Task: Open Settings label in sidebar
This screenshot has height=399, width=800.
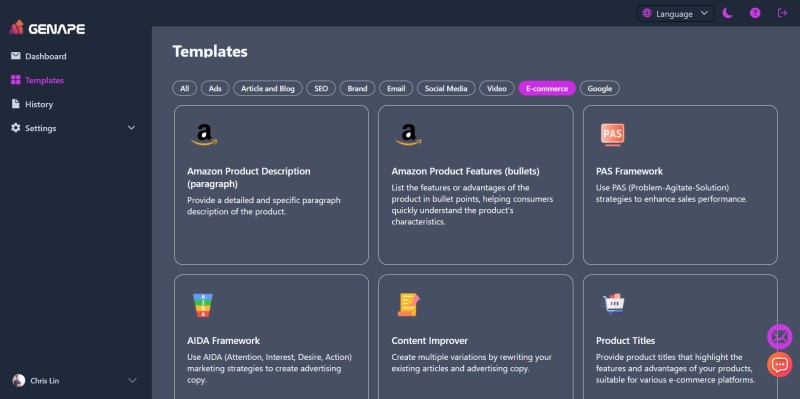Action: click(x=41, y=128)
